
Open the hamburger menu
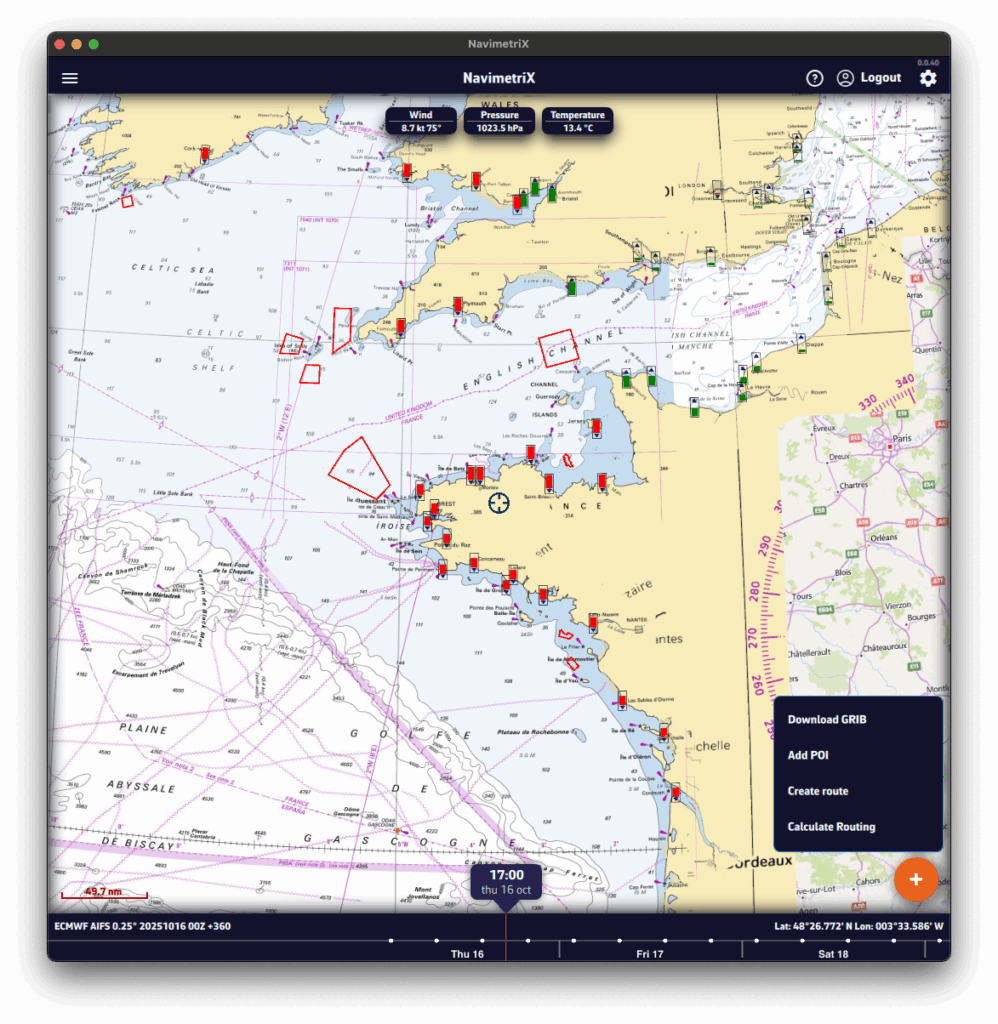pos(70,78)
